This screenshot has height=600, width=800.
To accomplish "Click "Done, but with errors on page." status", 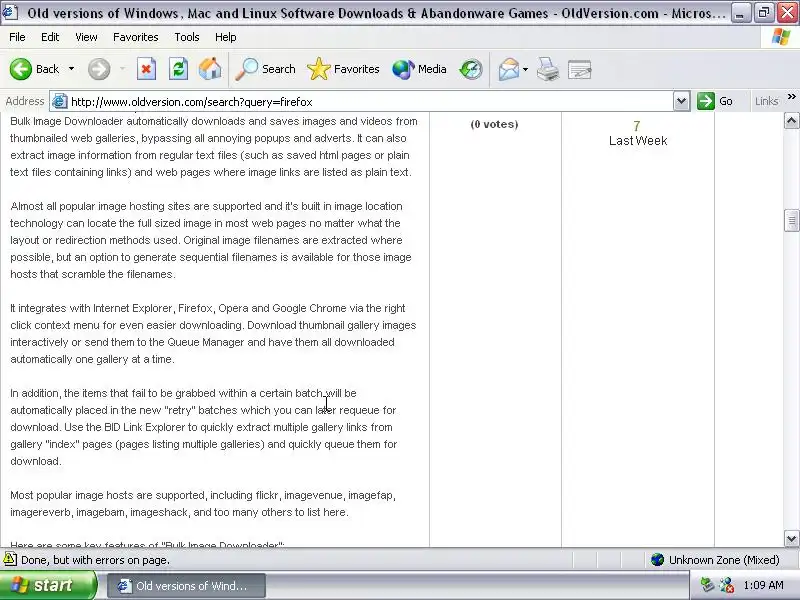I will coord(95,560).
